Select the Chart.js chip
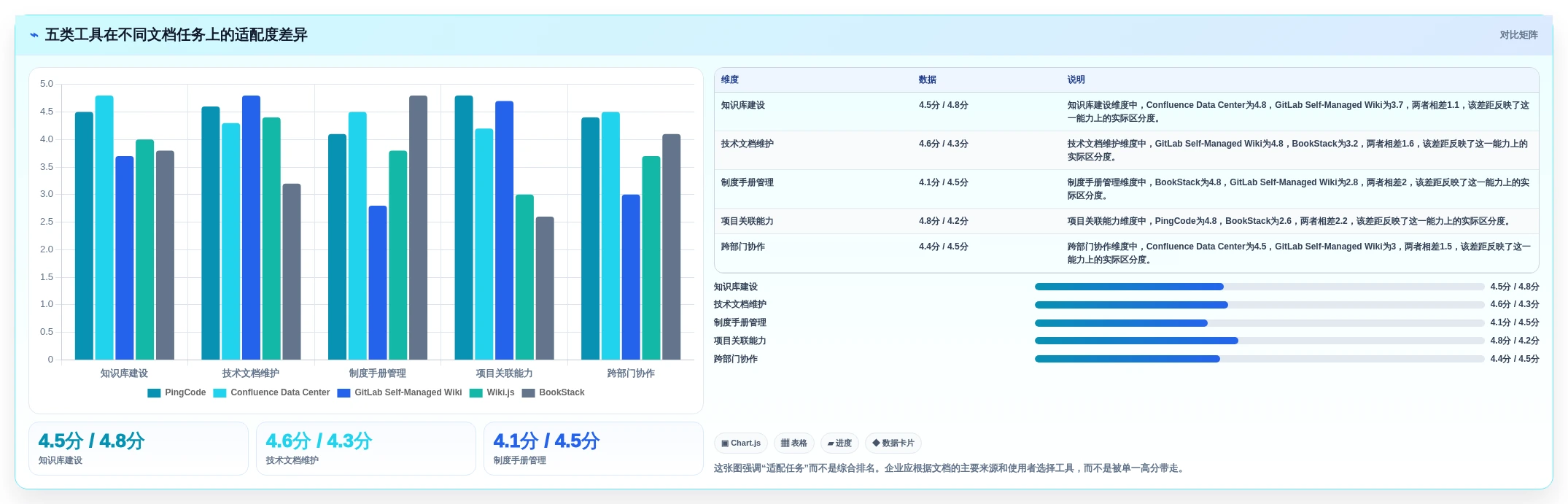Screen dimensions: 1568x504 (x=741, y=443)
